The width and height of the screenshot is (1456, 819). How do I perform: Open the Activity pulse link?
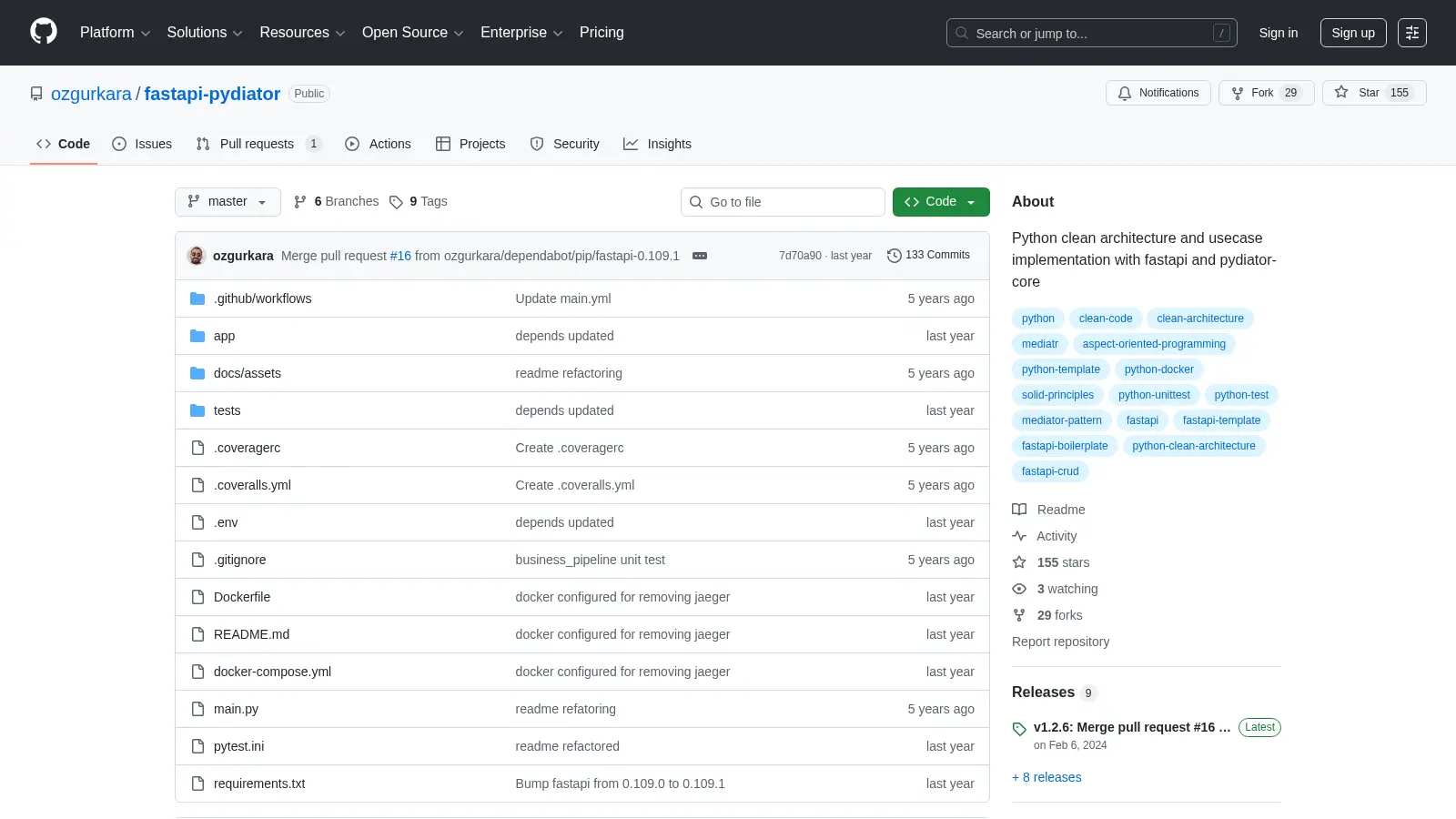point(1045,536)
